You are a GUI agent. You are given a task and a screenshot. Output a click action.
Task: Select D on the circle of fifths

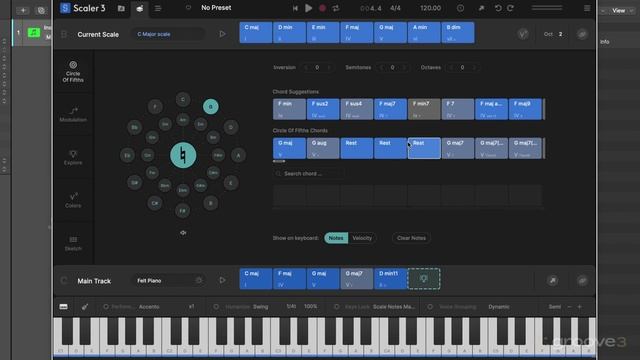point(231,127)
